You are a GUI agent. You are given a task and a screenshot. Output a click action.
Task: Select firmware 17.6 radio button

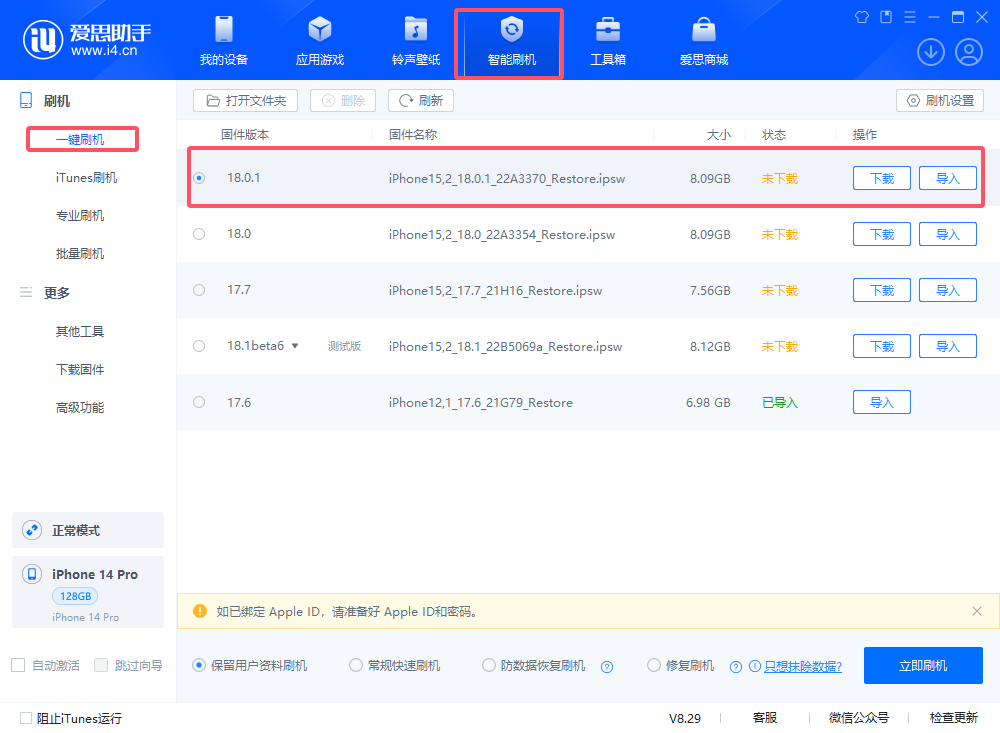point(200,402)
